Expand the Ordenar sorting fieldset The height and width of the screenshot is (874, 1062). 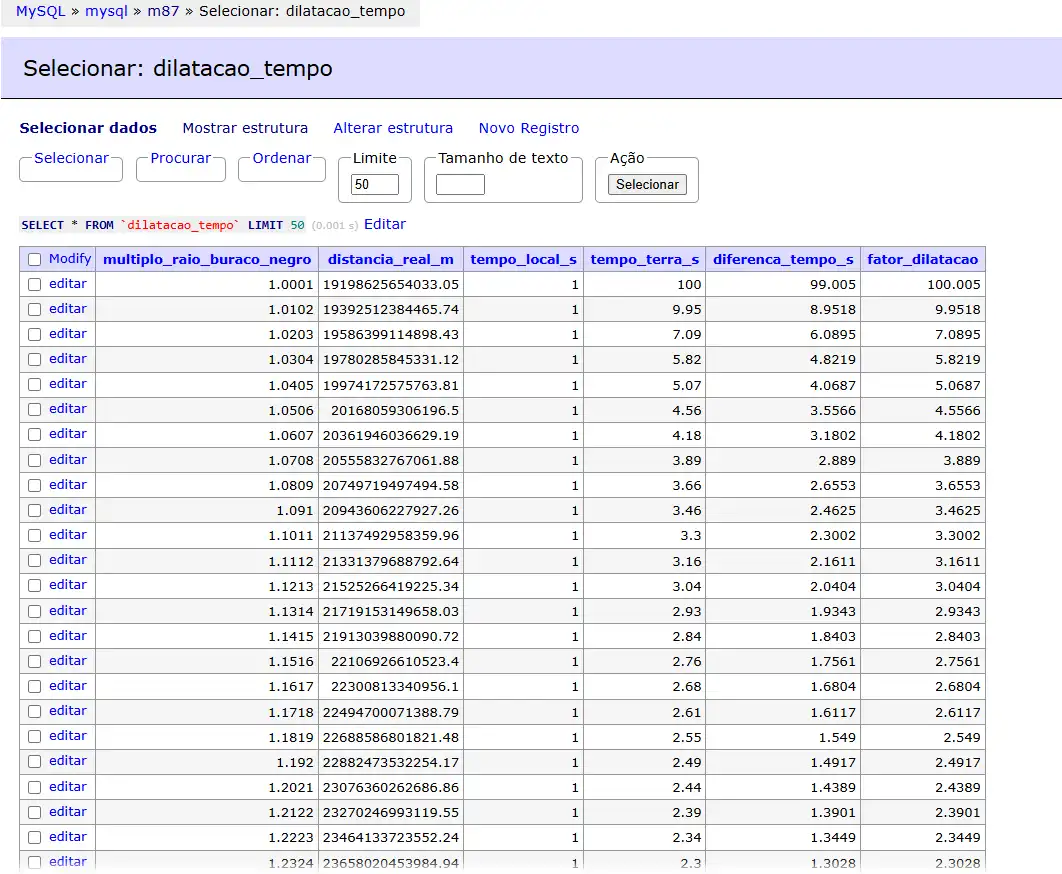[282, 158]
